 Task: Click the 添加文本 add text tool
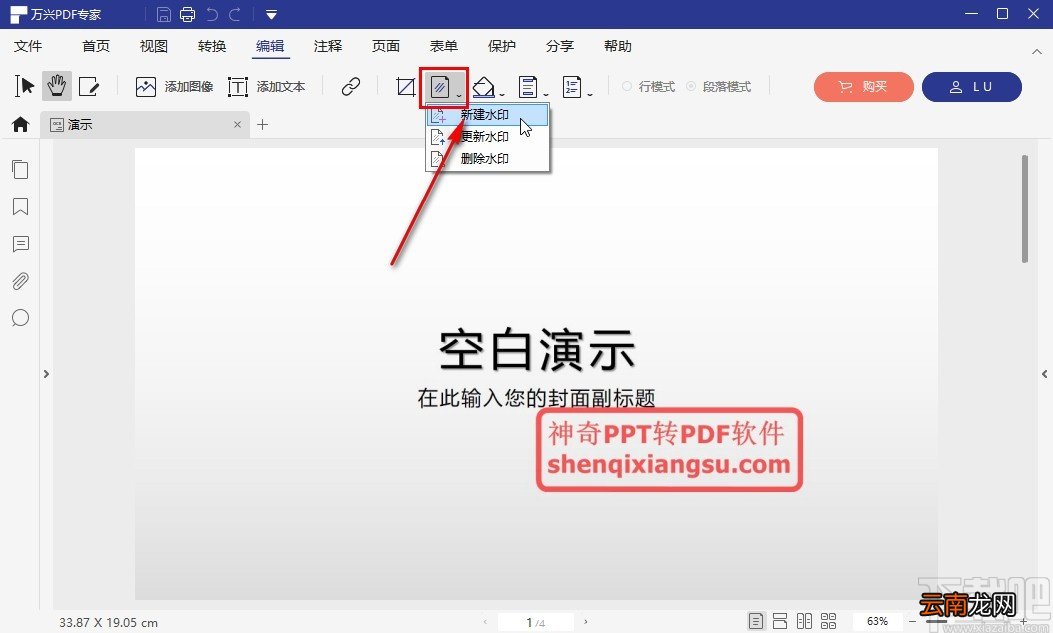[266, 87]
